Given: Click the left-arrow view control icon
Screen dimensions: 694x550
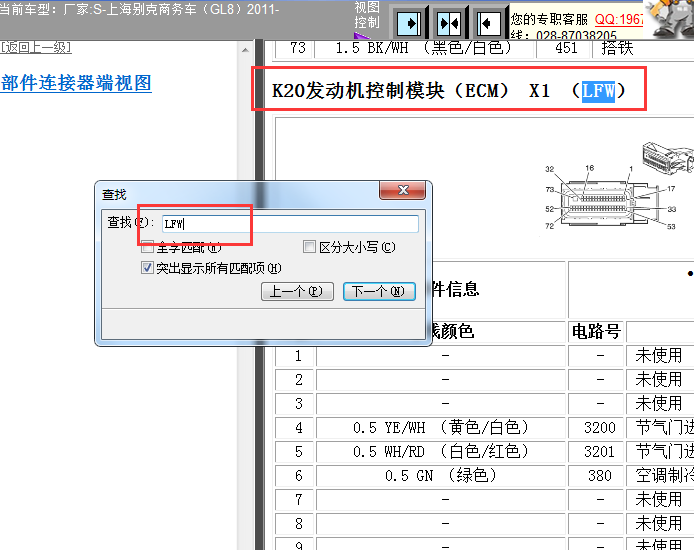Looking at the screenshot, I should click(x=489, y=23).
